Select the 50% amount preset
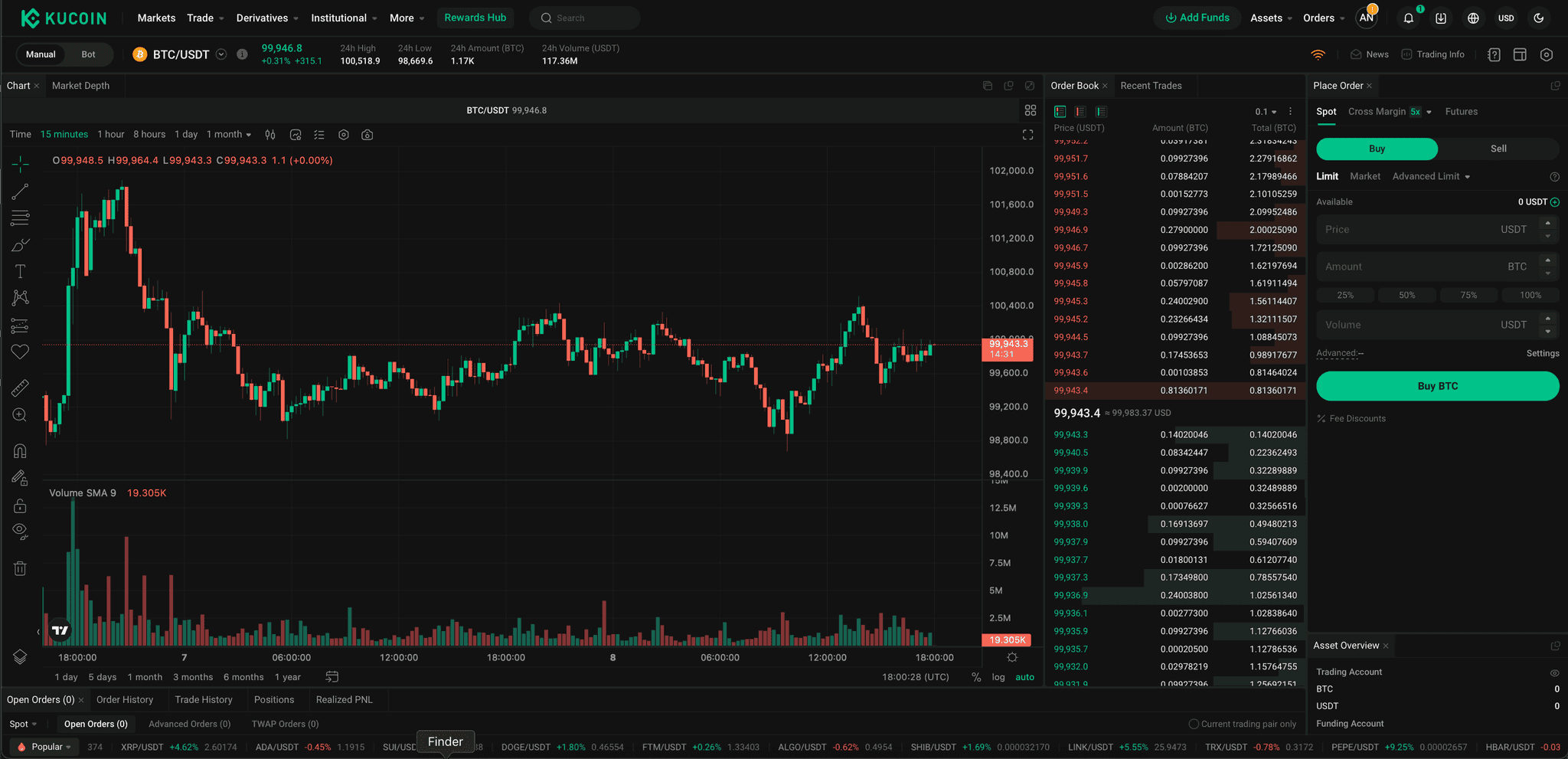This screenshot has width=1568, height=759. [x=1407, y=295]
